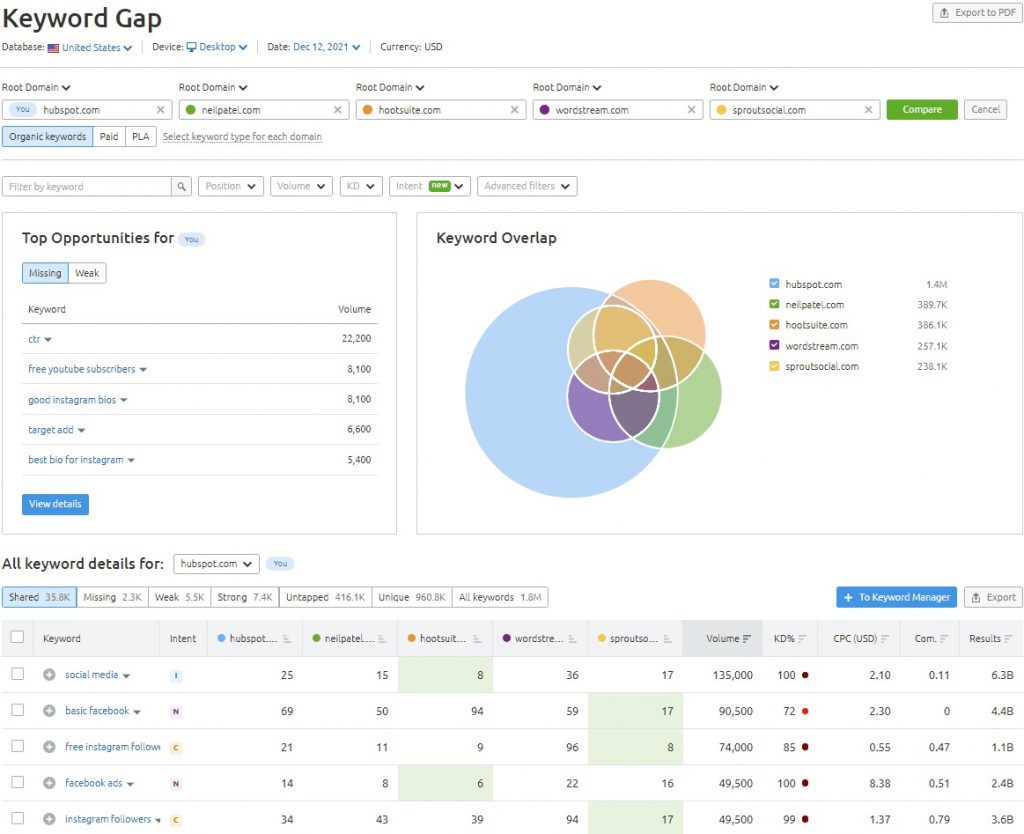Click the To Keyword Manager button
1024x834 pixels.
pyautogui.click(x=896, y=597)
